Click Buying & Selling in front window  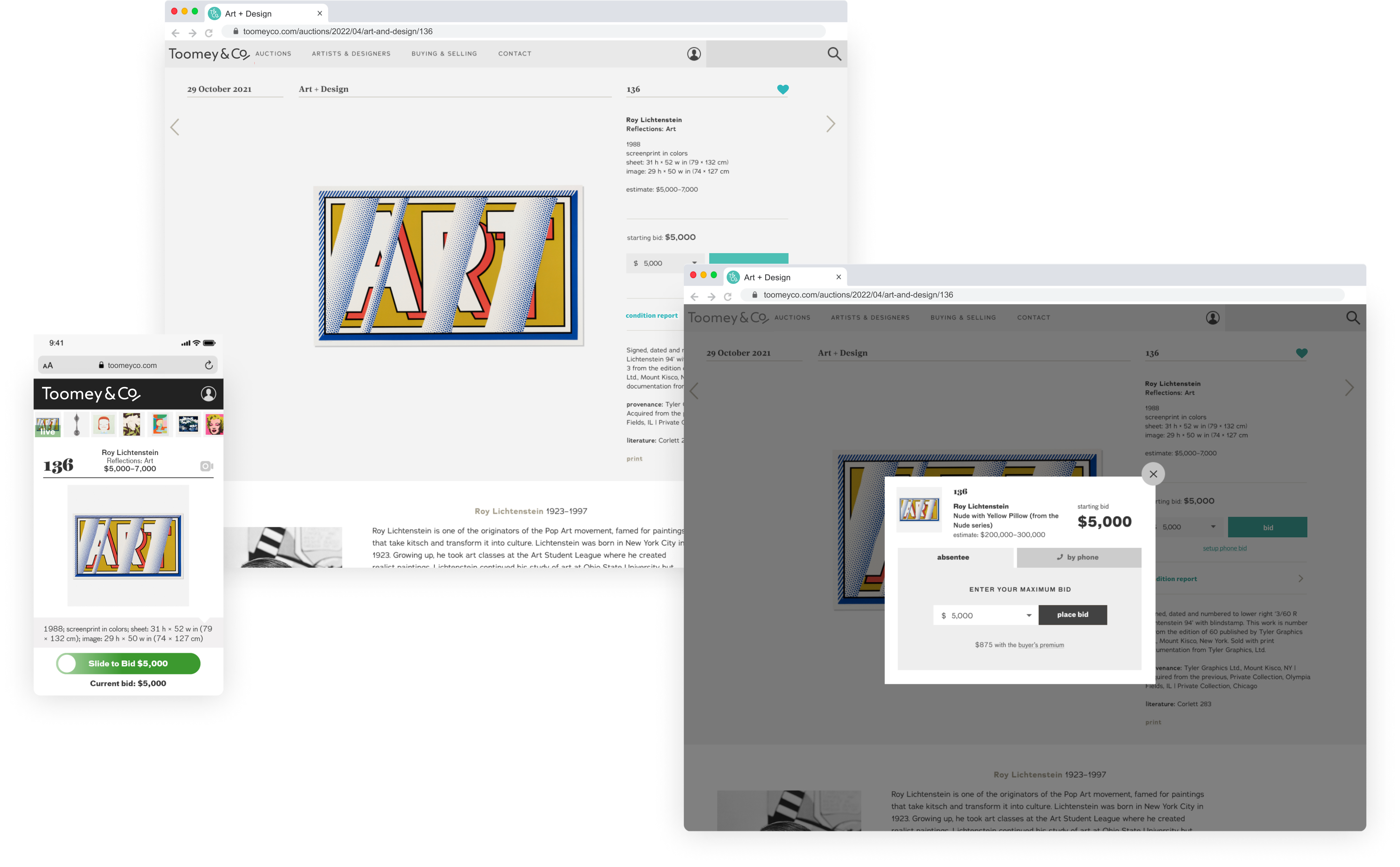point(963,318)
